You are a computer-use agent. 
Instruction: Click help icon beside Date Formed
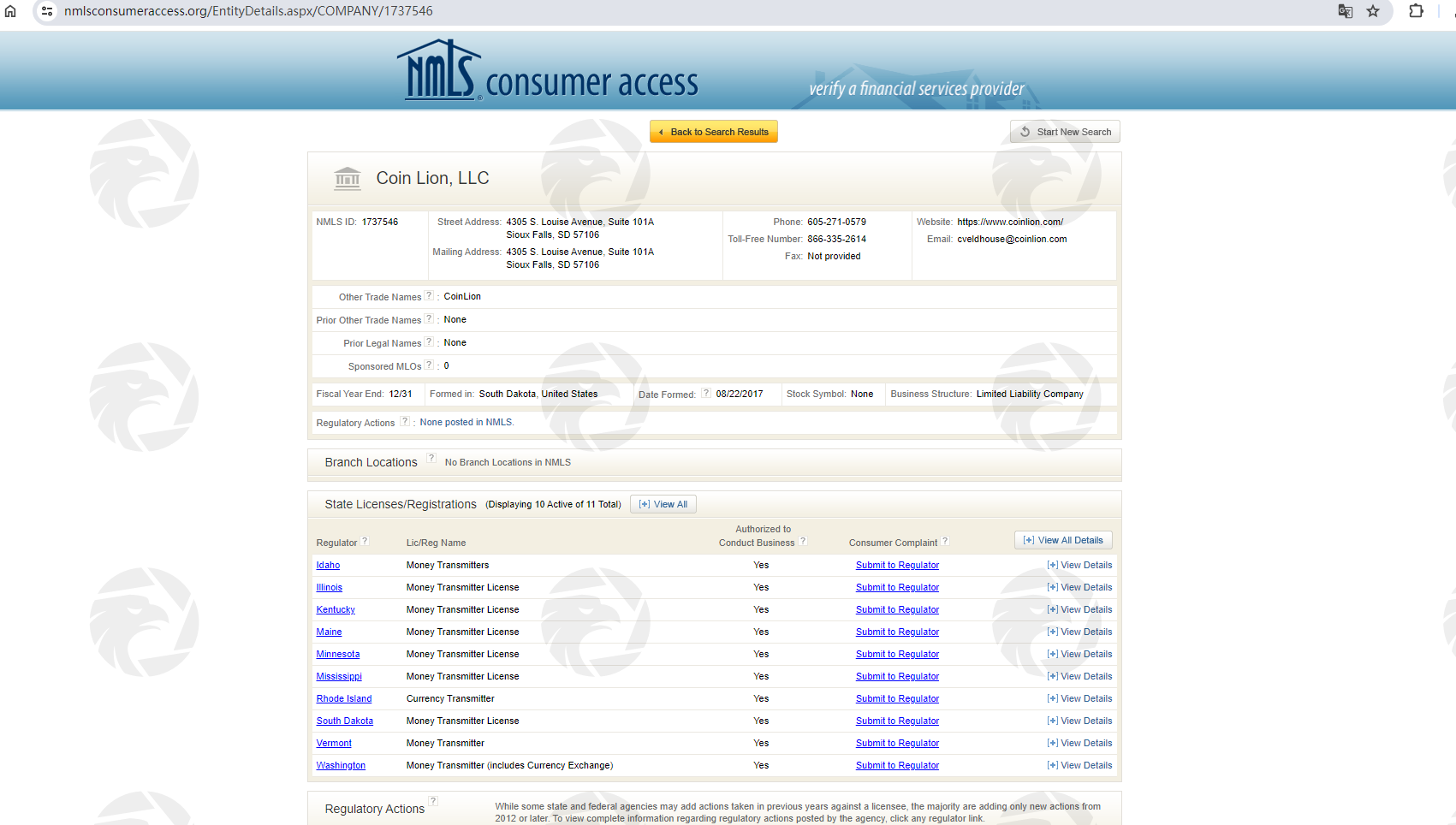click(706, 393)
